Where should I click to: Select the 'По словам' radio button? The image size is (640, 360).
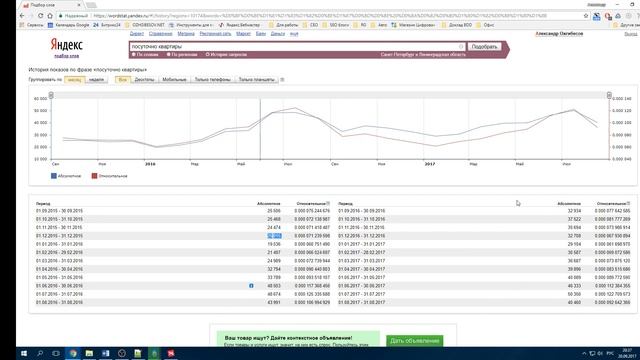pyautogui.click(x=133, y=54)
